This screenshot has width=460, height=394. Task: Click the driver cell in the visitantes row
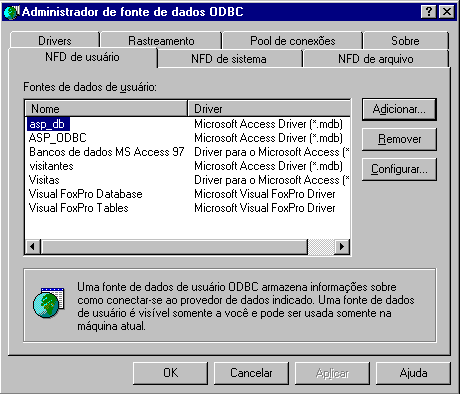point(268,166)
